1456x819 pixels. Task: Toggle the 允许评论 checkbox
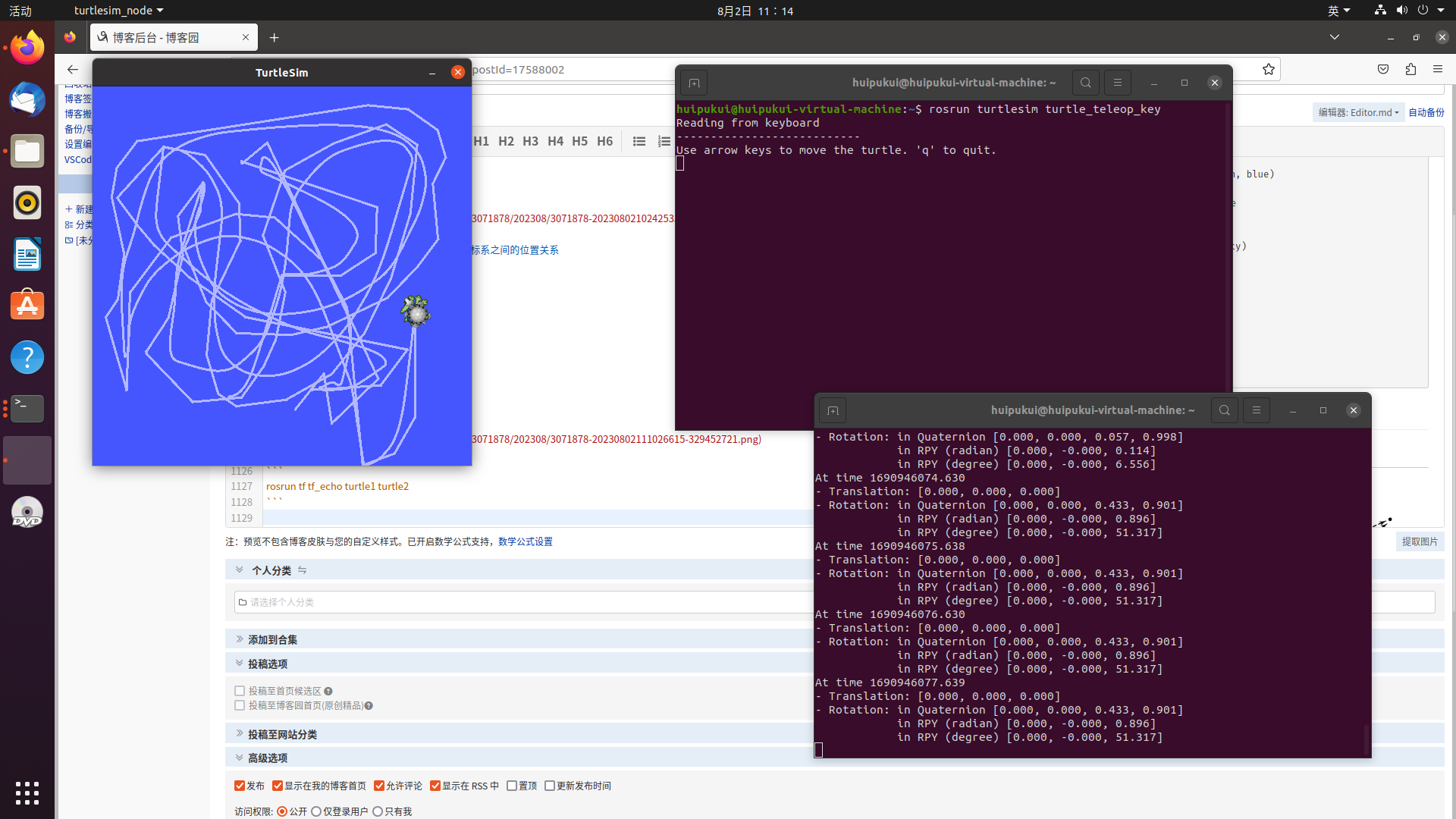[379, 786]
